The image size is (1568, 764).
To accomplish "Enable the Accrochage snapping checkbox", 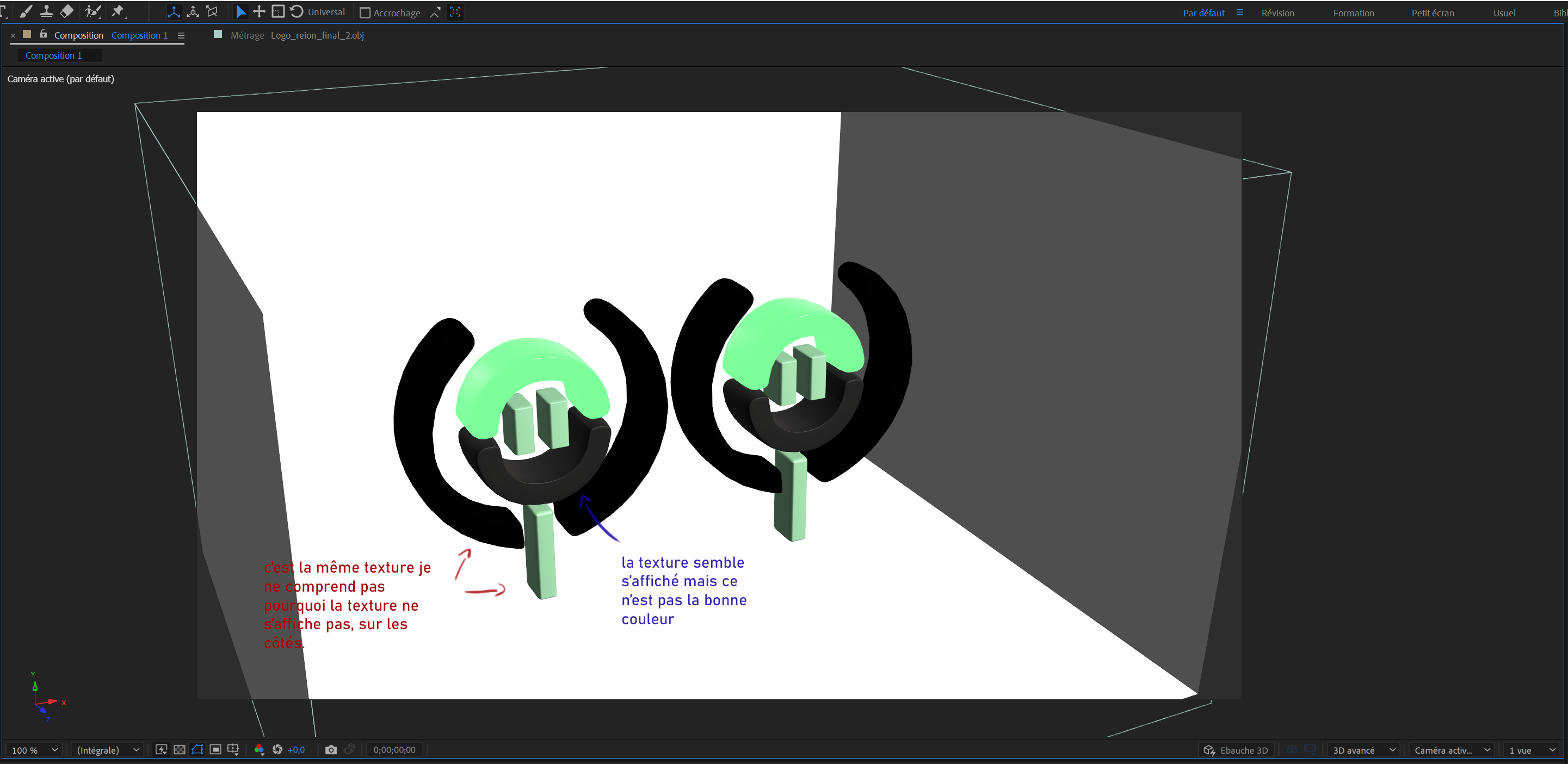I will tap(365, 13).
